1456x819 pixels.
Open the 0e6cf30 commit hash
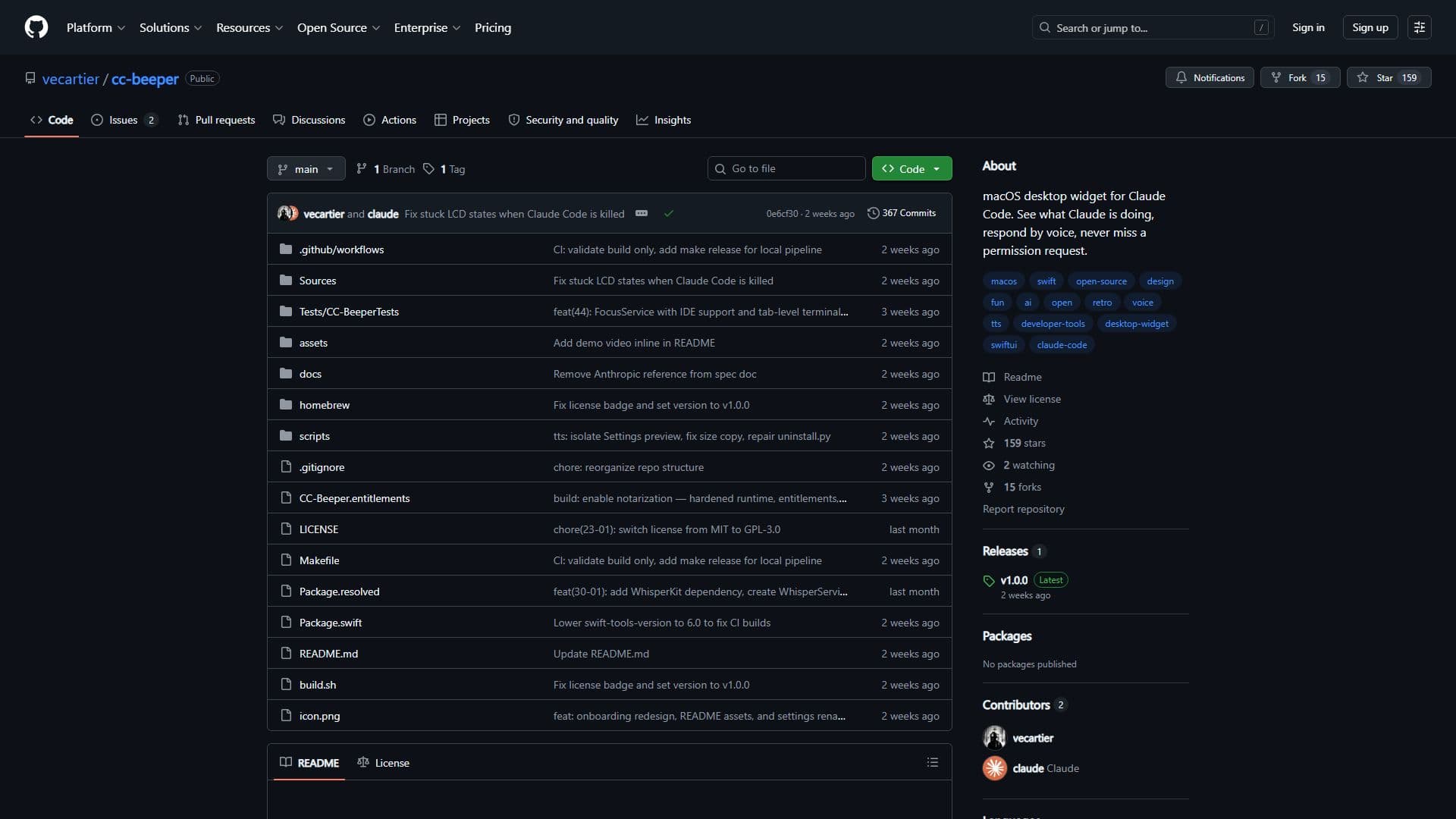[782, 214]
